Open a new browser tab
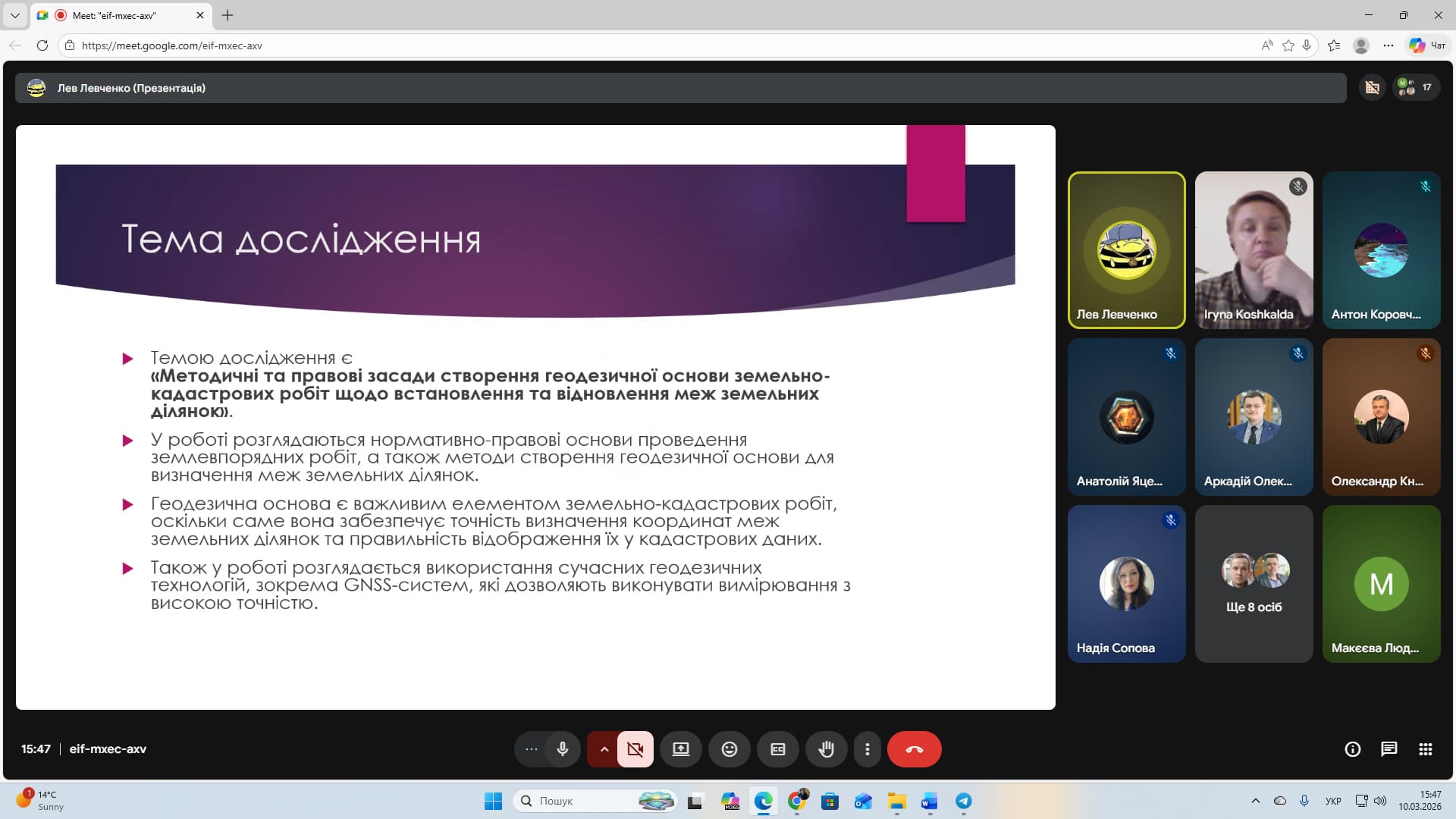Image resolution: width=1456 pixels, height=819 pixels. (x=227, y=15)
